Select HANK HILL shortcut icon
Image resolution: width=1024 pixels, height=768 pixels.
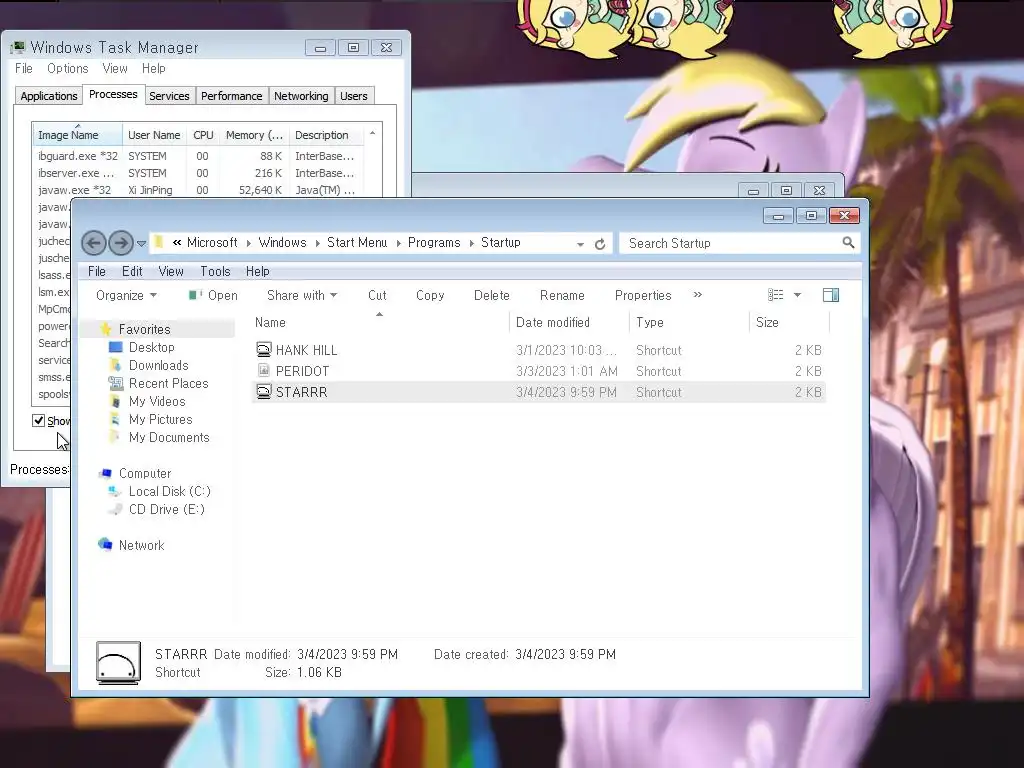click(x=263, y=349)
